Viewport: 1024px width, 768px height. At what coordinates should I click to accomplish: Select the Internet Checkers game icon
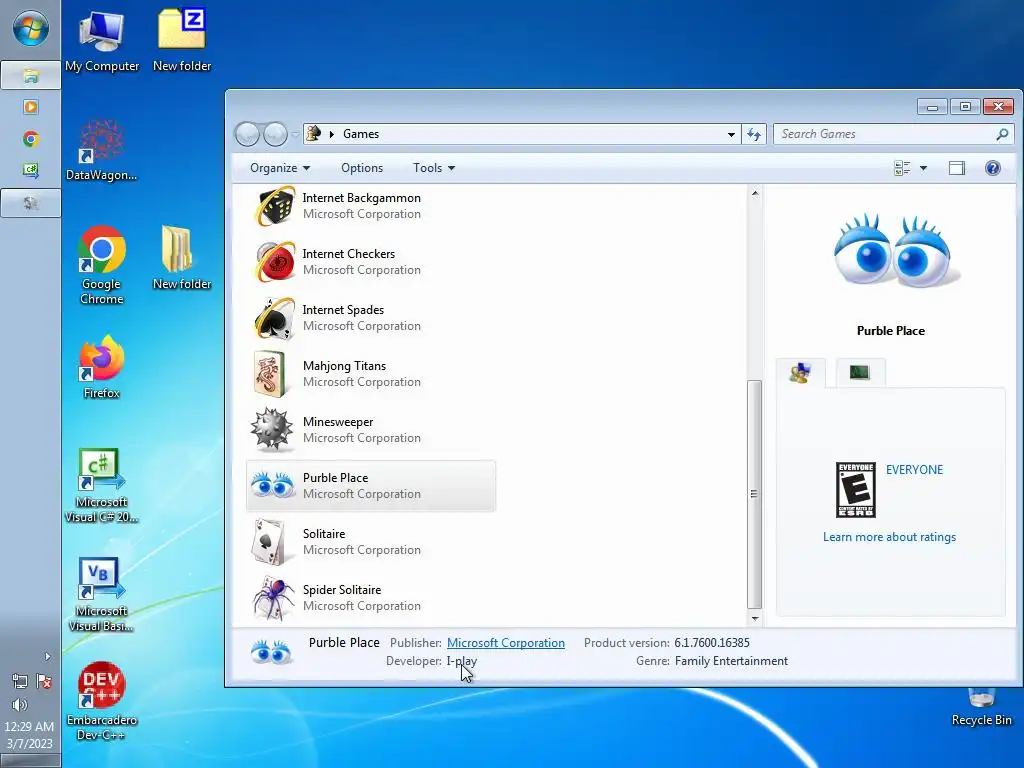pyautogui.click(x=274, y=262)
